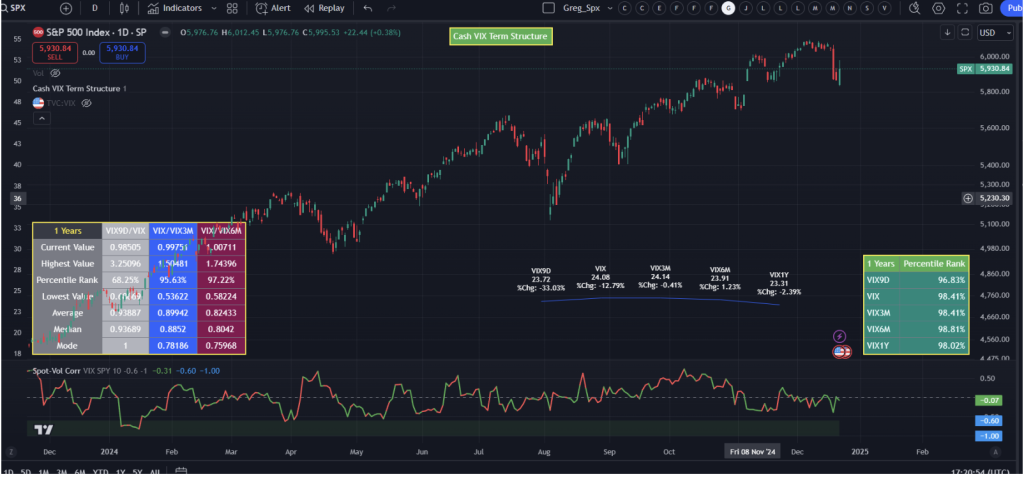Toggle visibility of TVC:VIX symbol
The height and width of the screenshot is (479, 1024).
click(86, 103)
